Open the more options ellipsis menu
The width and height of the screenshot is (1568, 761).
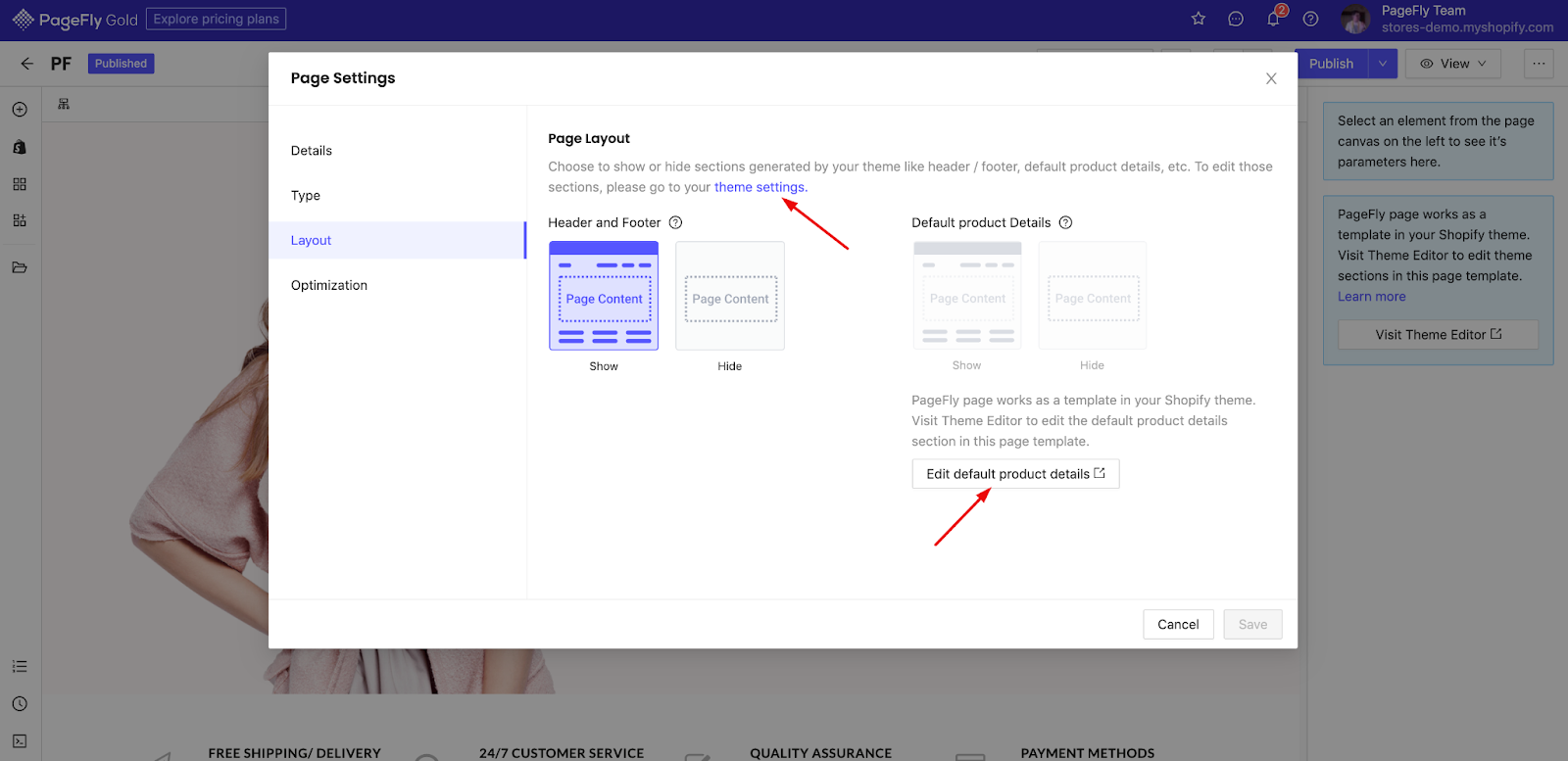1539,64
